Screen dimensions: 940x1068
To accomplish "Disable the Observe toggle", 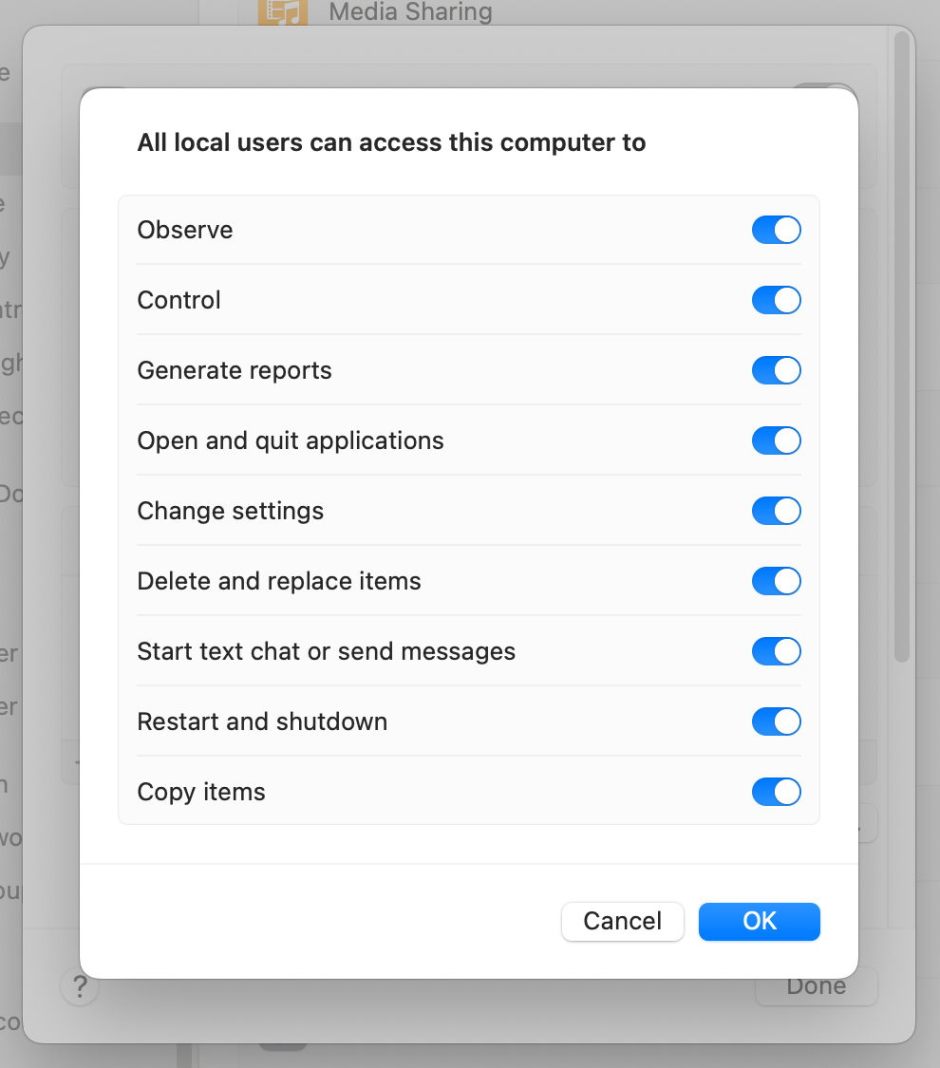I will (776, 230).
